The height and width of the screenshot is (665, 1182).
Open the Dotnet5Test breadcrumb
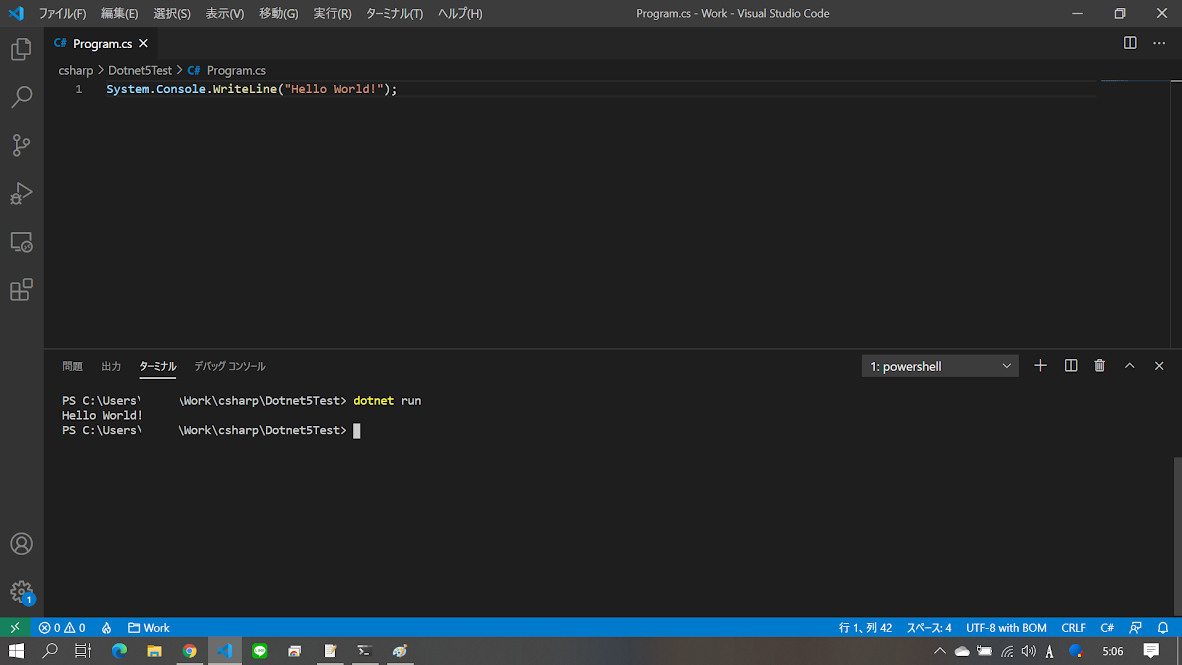point(140,70)
